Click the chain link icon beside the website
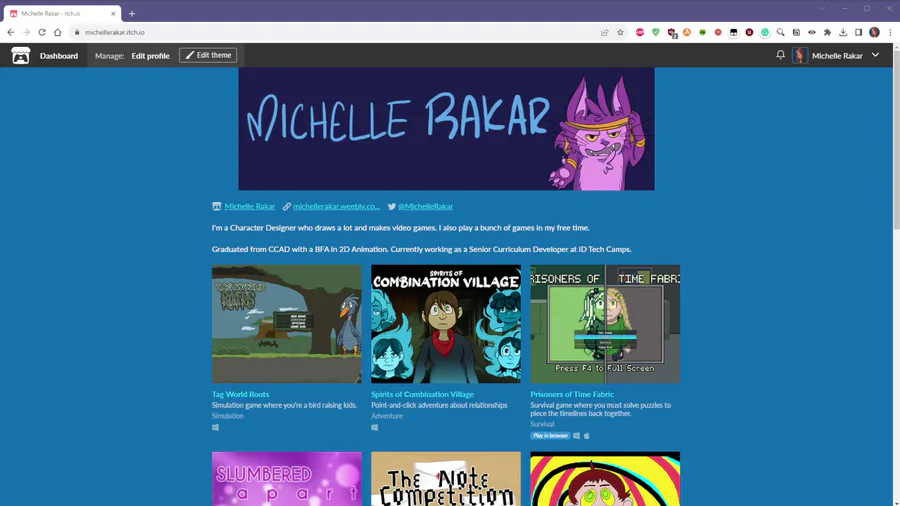This screenshot has width=900, height=506. coord(286,207)
